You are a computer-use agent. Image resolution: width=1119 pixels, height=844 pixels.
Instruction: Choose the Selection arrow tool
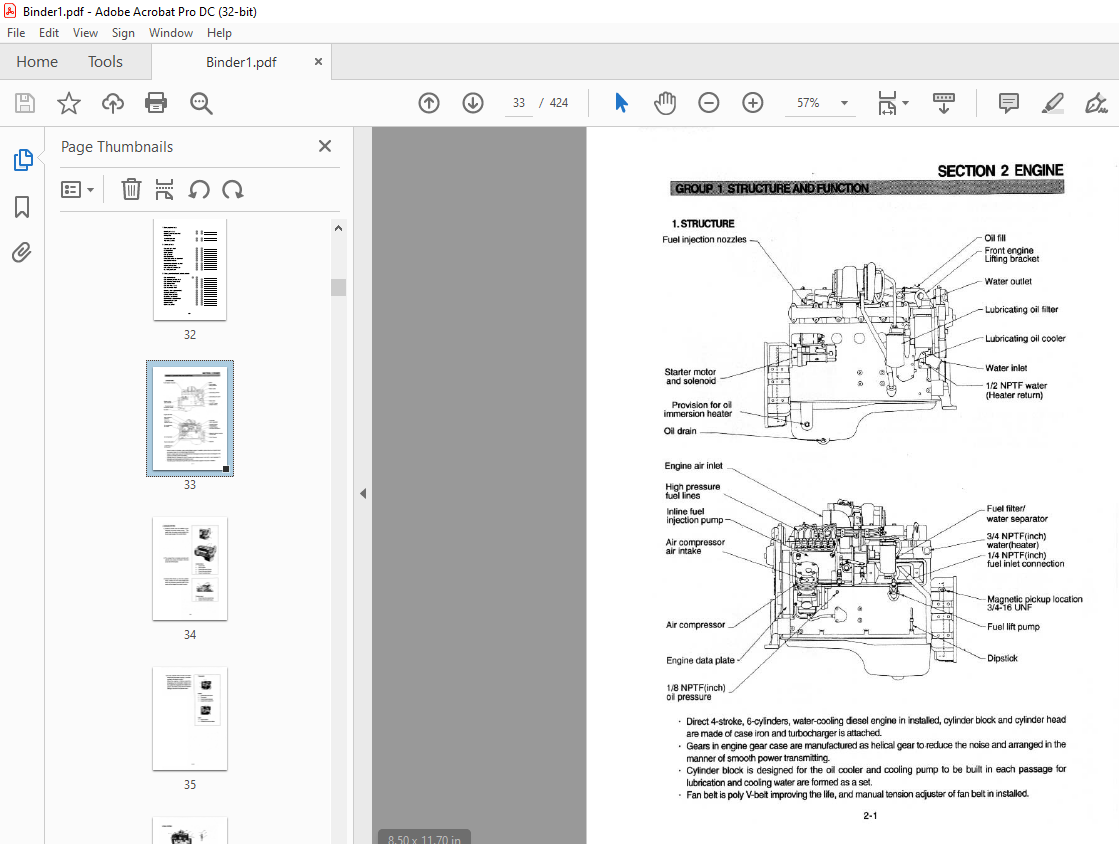coord(622,103)
